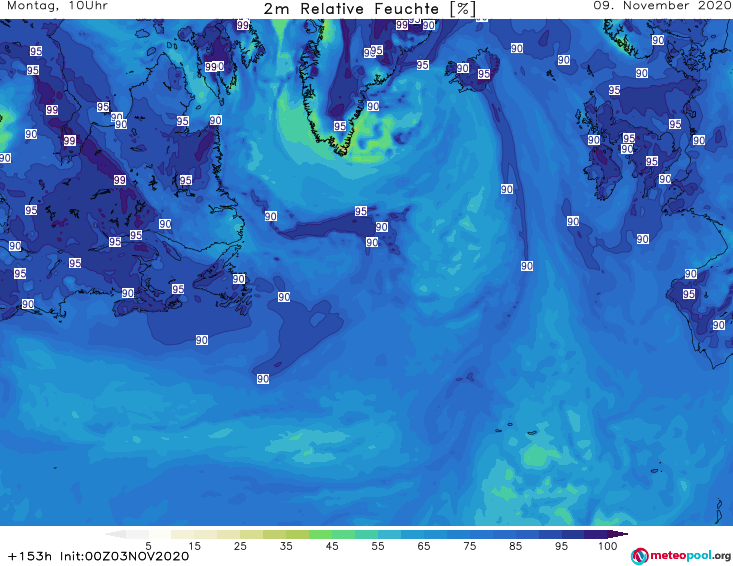Click the legend value "5"

tap(148, 546)
